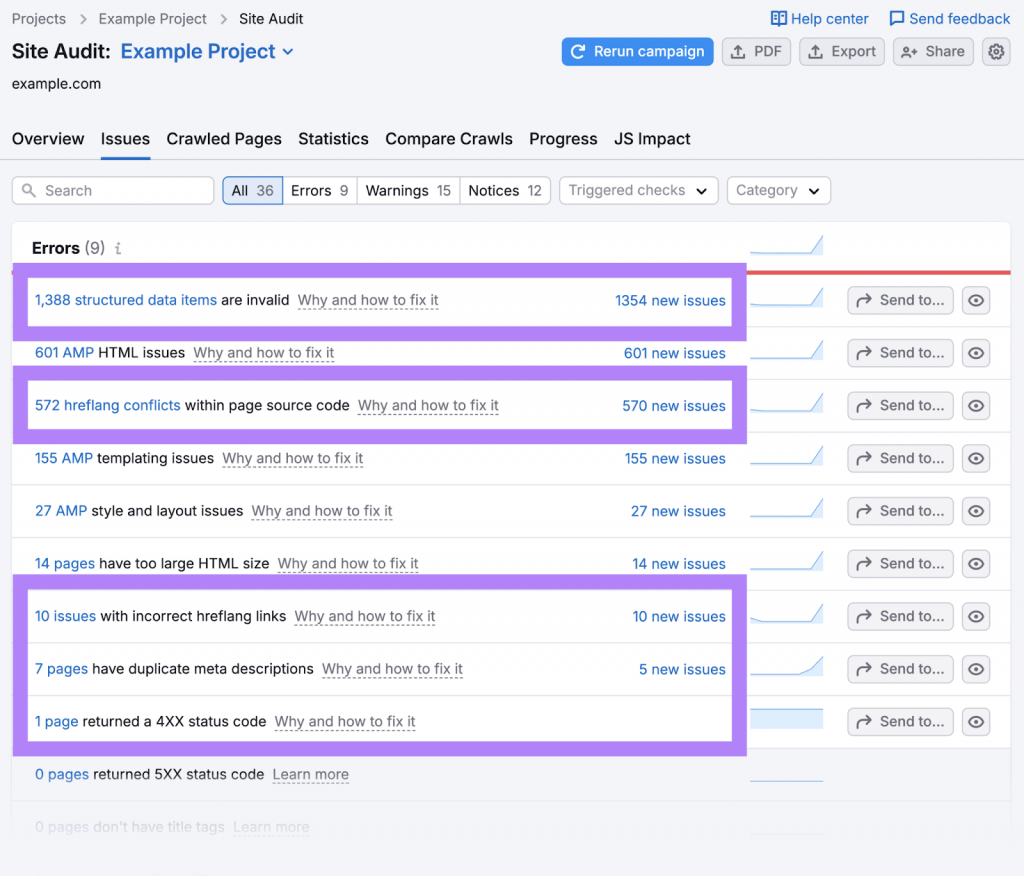
Task: Expand the Example Project selector
Action: click(207, 52)
